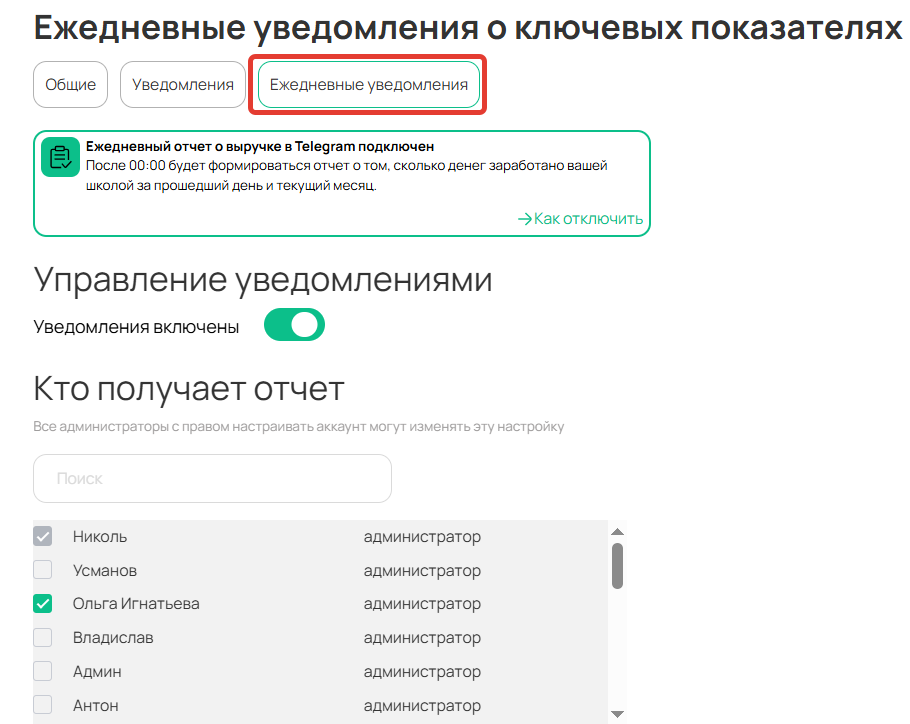This screenshot has width=910, height=724.
Task: Open the Как отключить link
Action: pos(580,219)
